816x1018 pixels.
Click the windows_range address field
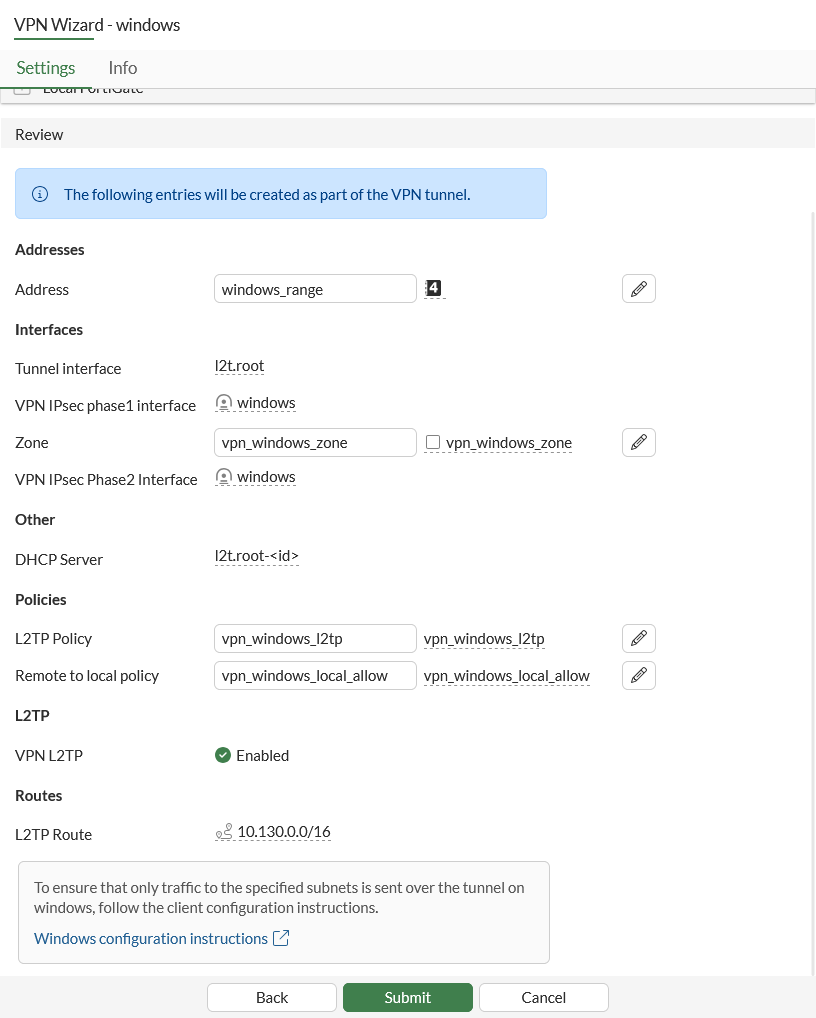tap(315, 289)
